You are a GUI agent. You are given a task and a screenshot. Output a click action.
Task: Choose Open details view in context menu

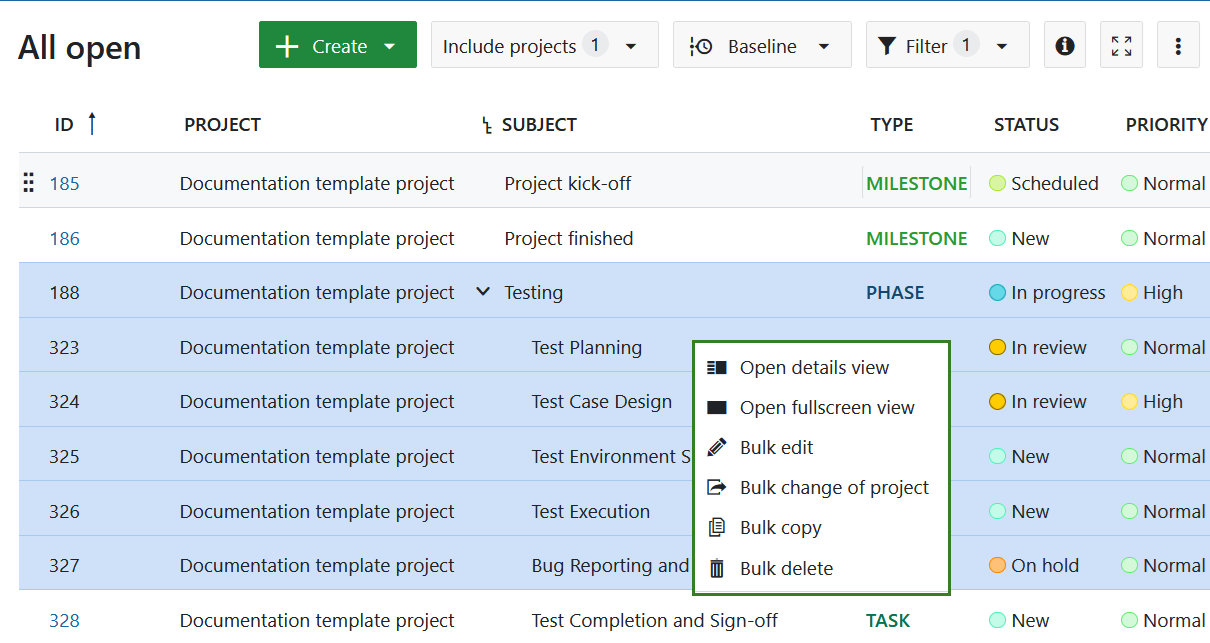click(815, 367)
